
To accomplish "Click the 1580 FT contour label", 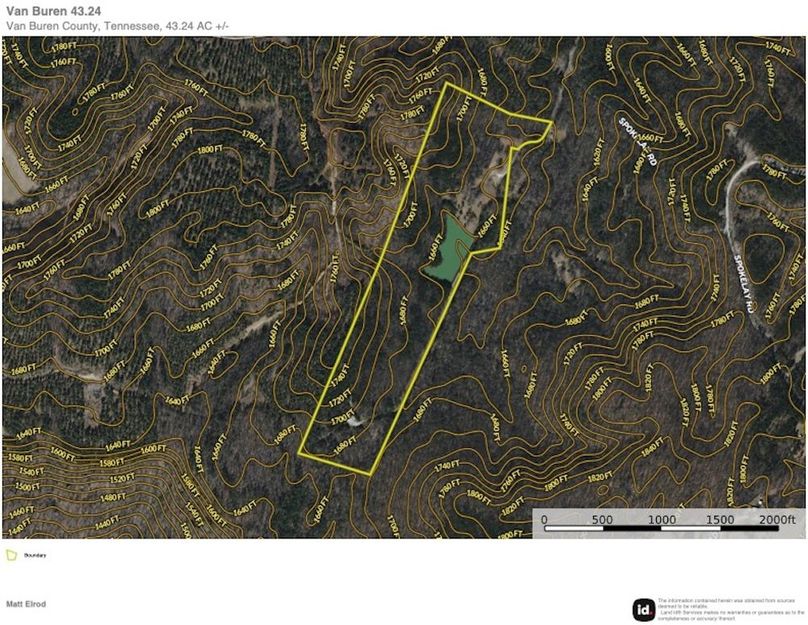I will (22, 457).
